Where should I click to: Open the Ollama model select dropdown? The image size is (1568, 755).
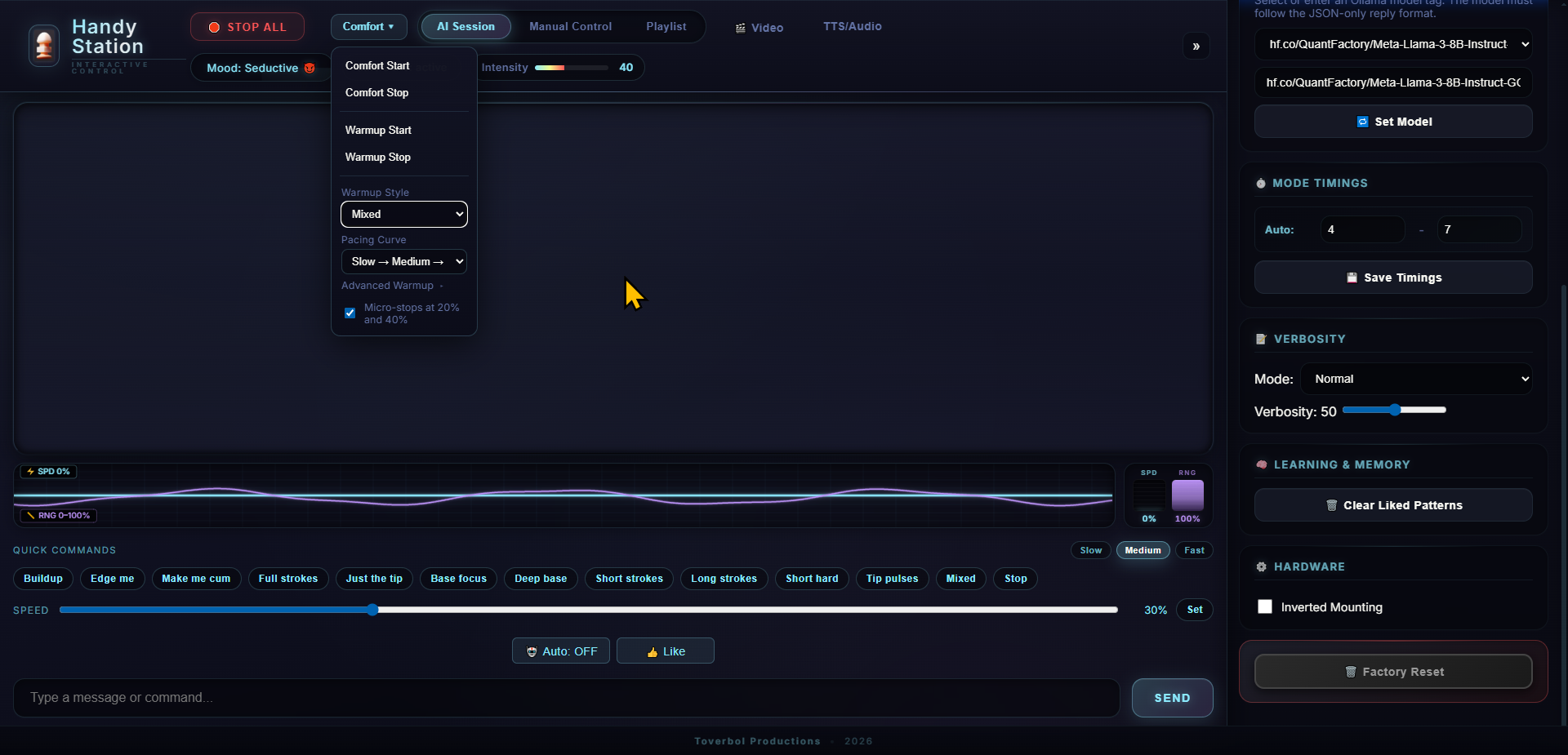coord(1393,44)
